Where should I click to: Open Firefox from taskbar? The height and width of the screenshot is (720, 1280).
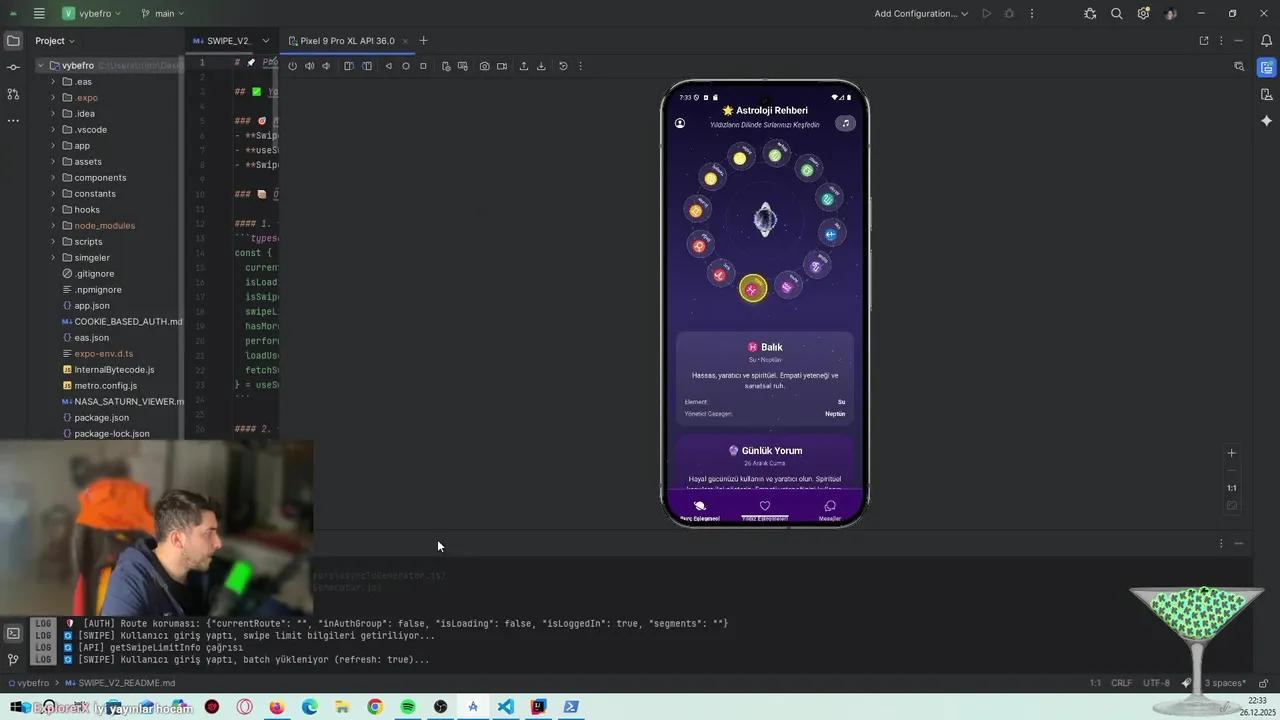[277, 707]
